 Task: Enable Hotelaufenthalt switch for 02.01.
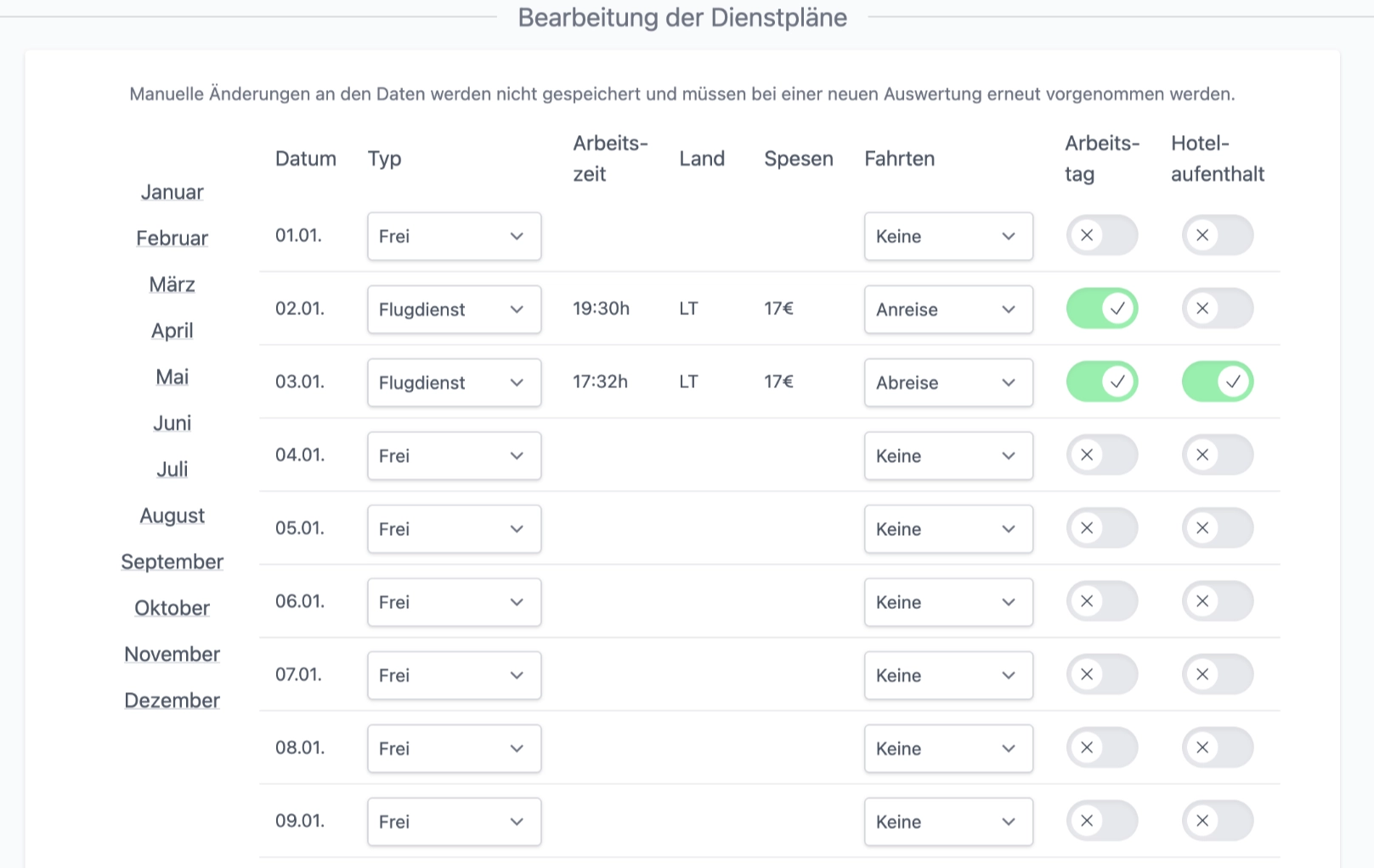coord(1217,308)
